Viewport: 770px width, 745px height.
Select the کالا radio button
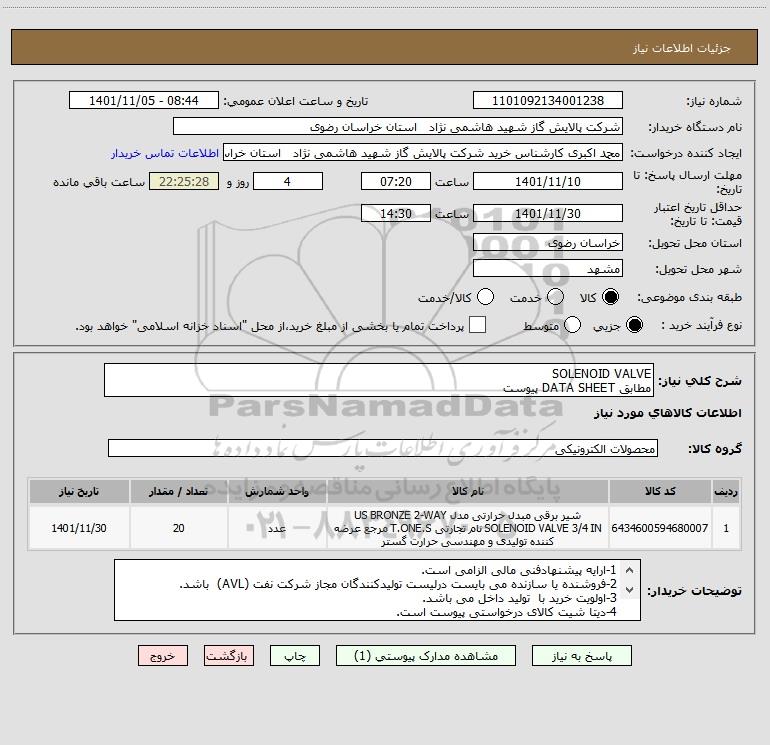[x=610, y=297]
